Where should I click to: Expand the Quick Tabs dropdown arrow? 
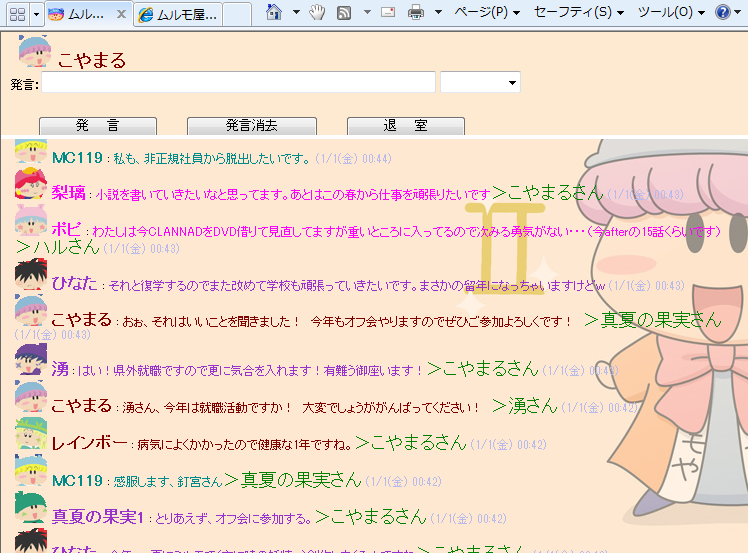pyautogui.click(x=36, y=14)
